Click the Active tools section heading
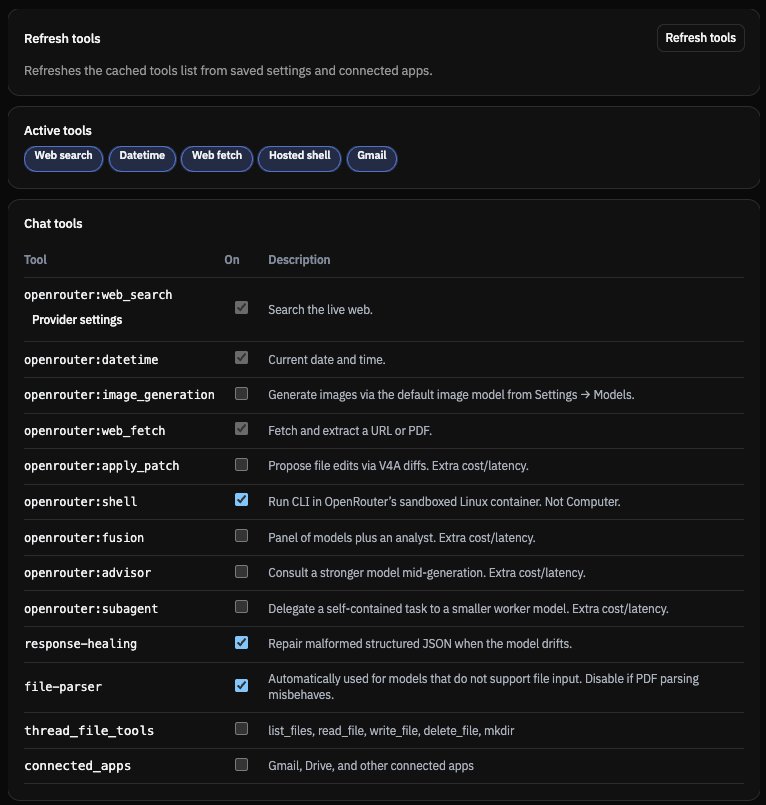 coord(58,131)
